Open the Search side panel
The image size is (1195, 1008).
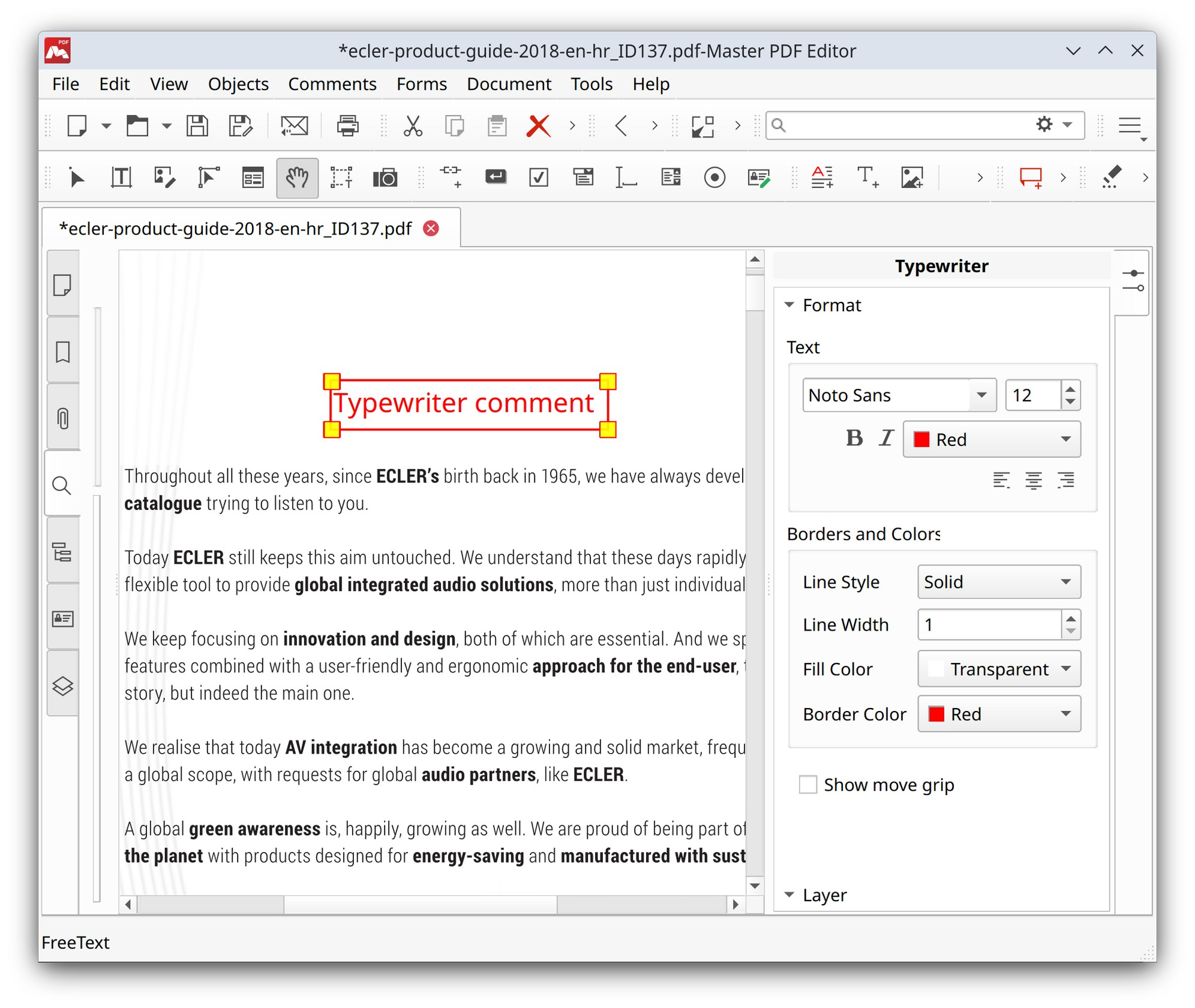pyautogui.click(x=63, y=485)
